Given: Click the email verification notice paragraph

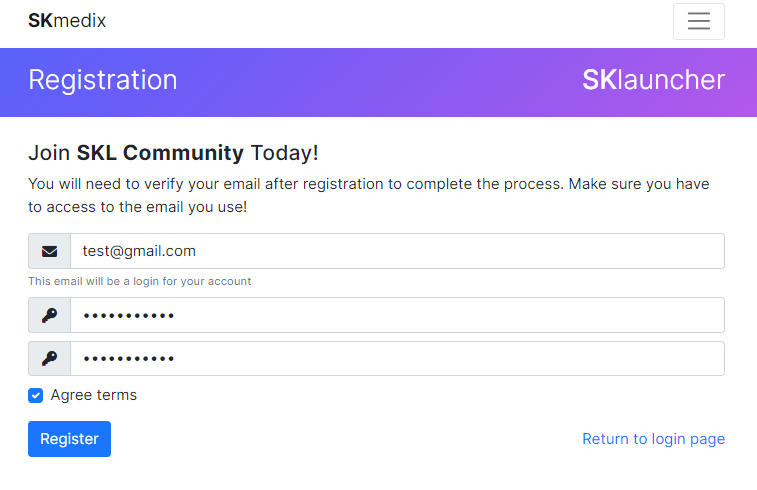Looking at the screenshot, I should [x=369, y=196].
